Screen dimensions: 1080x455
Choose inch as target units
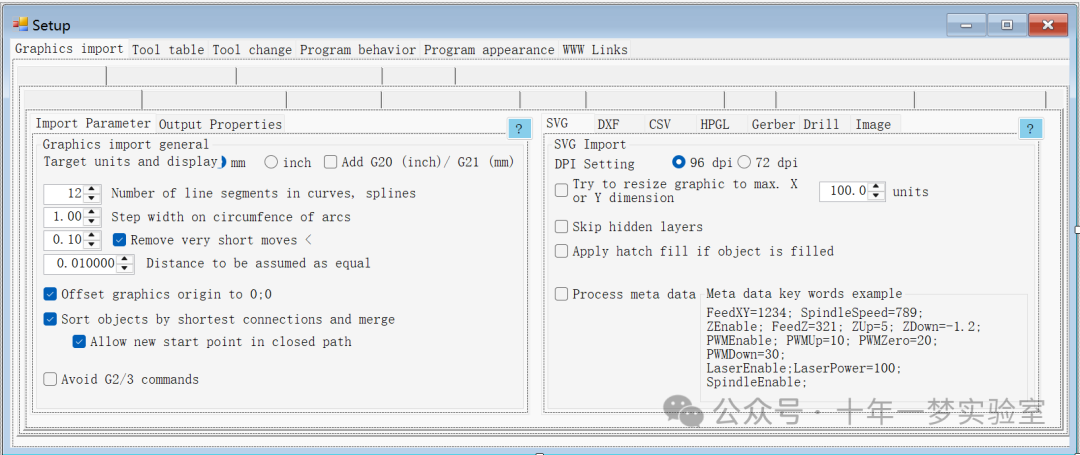coord(287,162)
